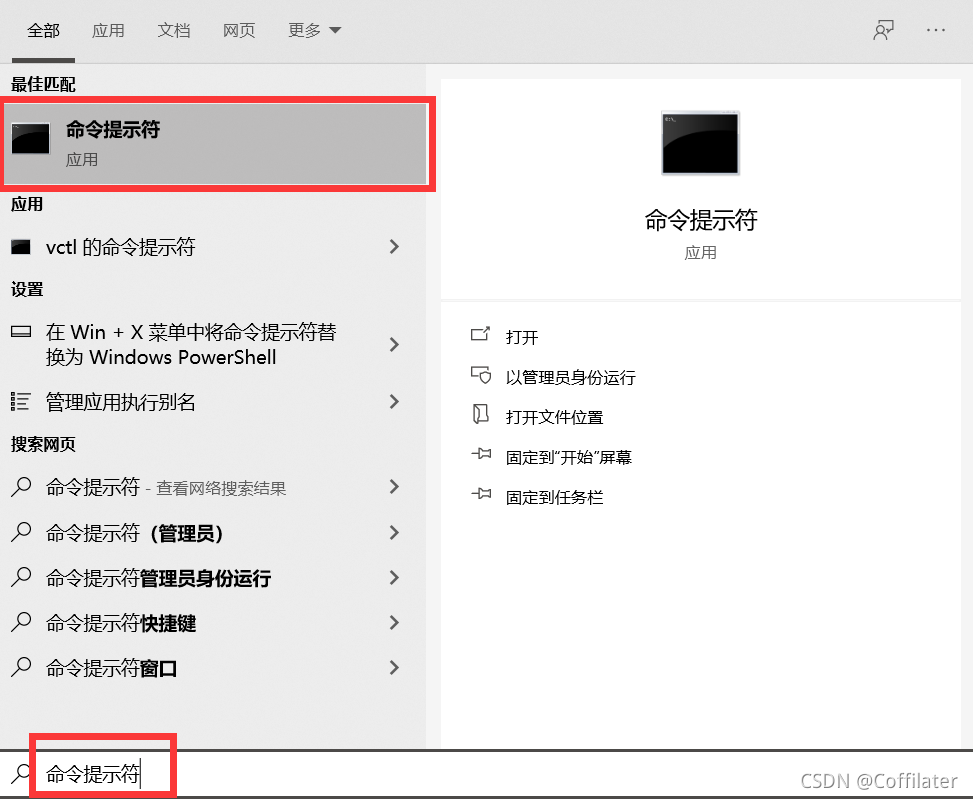Click the small Command Prompt icon in best match

tap(30, 138)
